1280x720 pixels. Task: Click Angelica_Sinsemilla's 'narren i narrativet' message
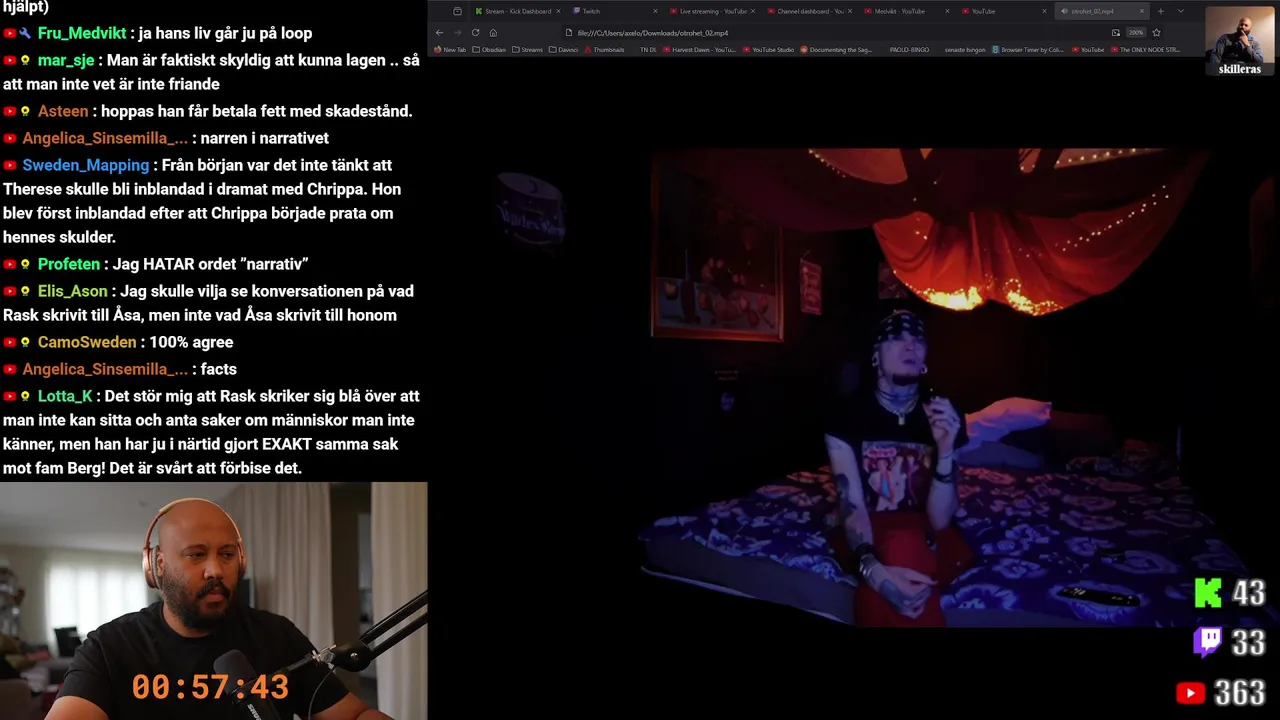[x=264, y=138]
